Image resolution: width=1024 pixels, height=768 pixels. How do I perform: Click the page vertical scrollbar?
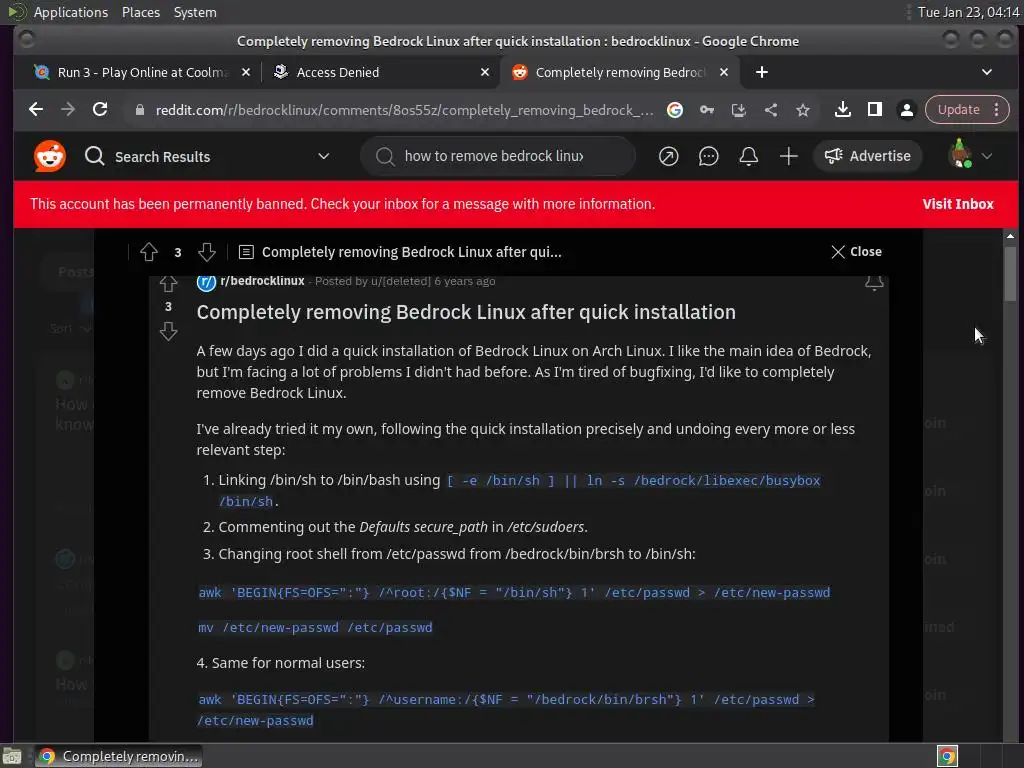[1010, 272]
